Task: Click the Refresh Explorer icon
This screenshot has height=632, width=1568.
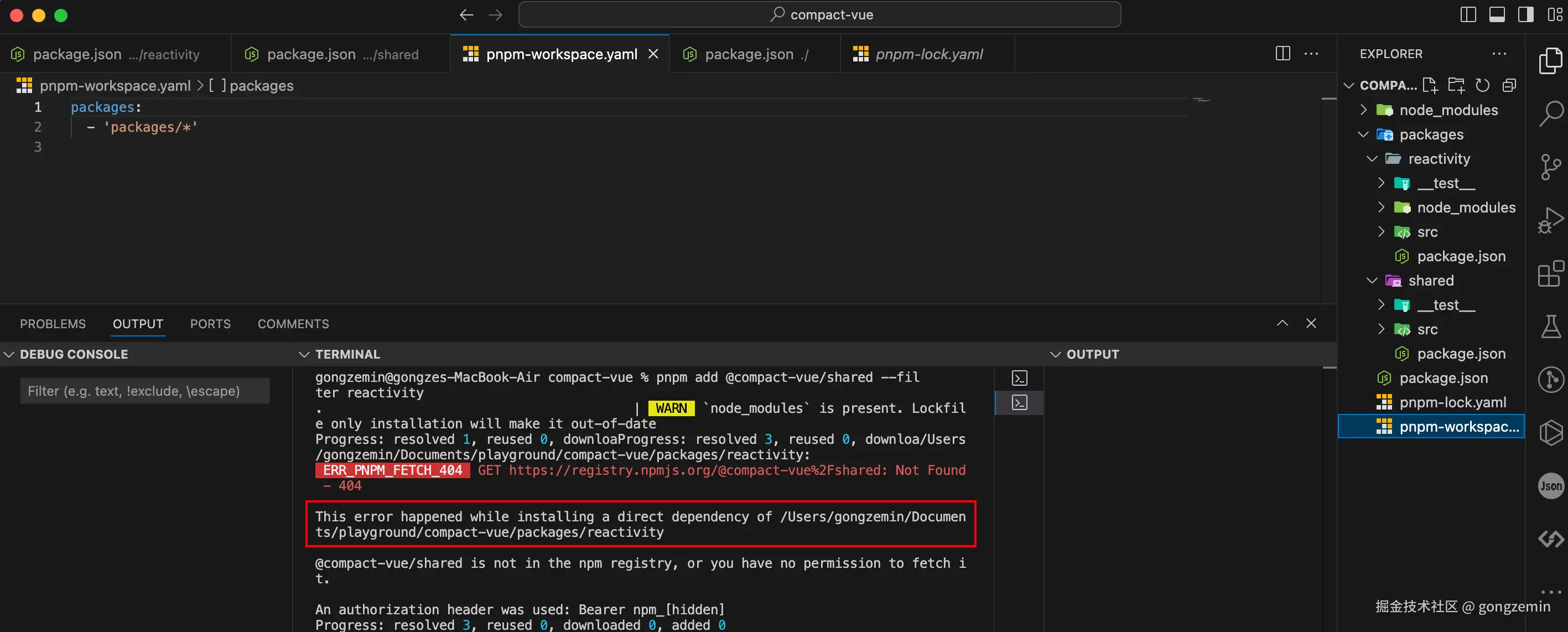Action: coord(1483,85)
